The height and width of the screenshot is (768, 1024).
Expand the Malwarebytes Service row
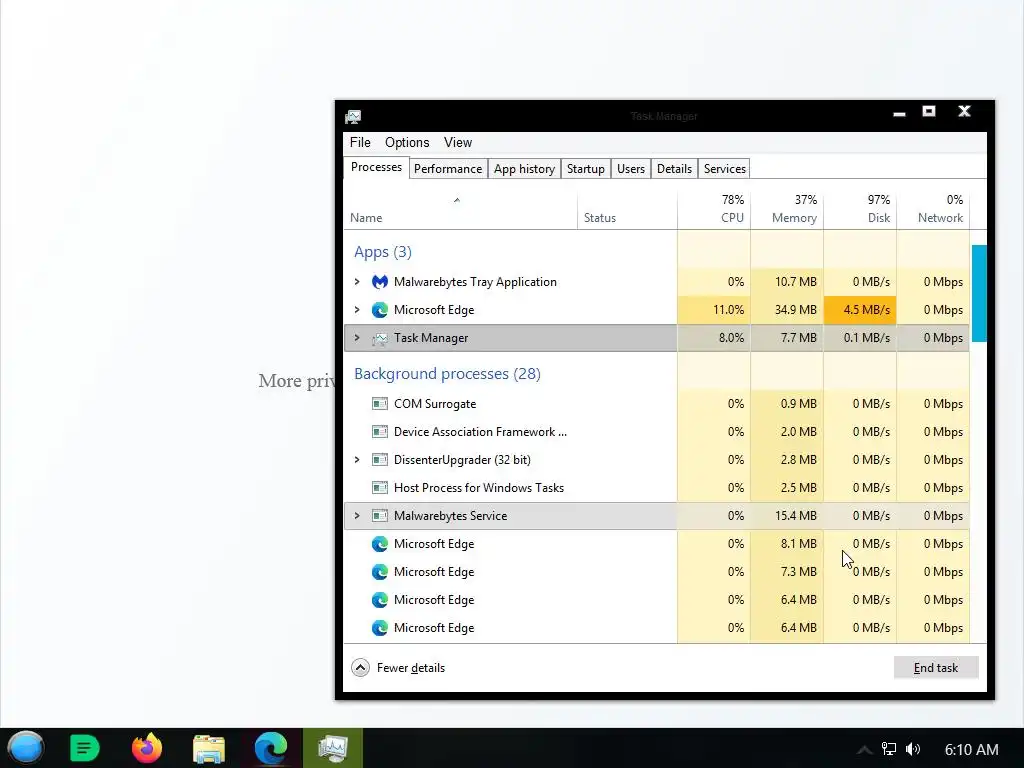point(357,516)
